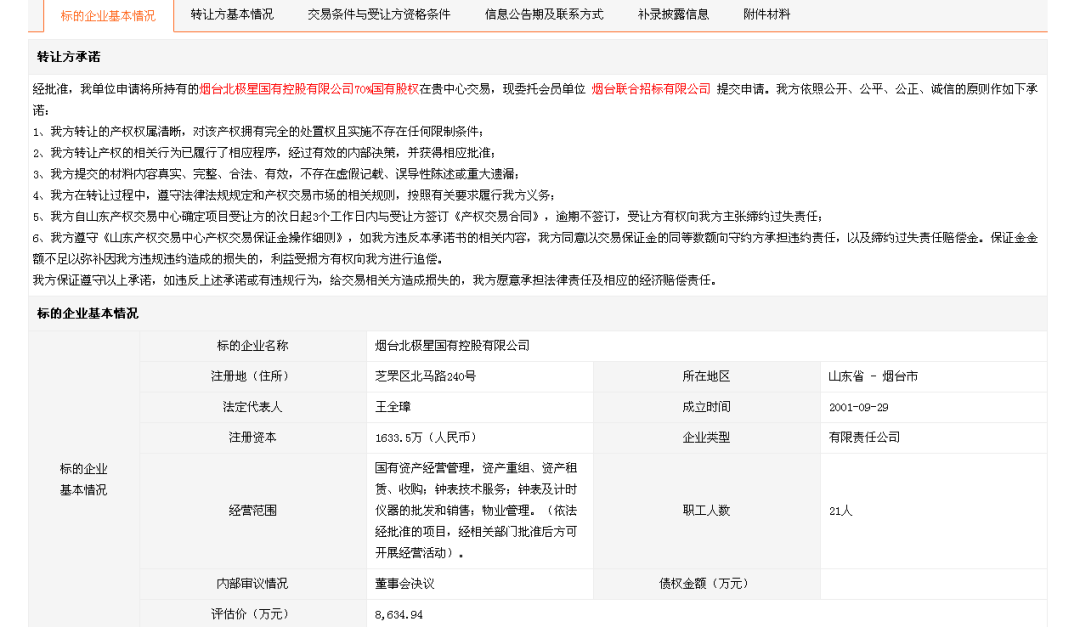Click commitment item 5 about 《产权交易合同》
Viewport: 1080px width, 627px height.
coord(428,217)
